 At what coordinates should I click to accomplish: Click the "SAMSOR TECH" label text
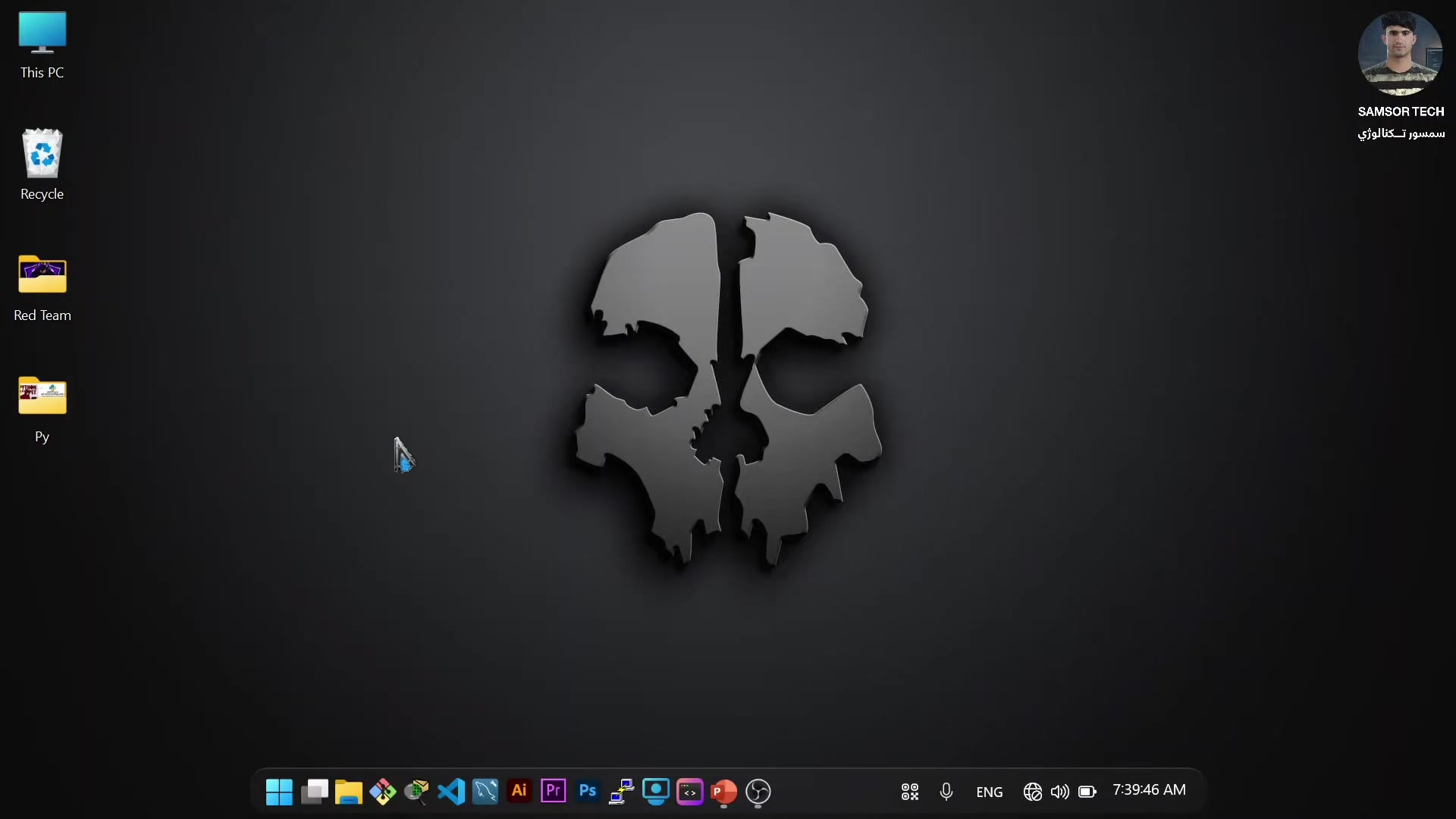tap(1401, 111)
